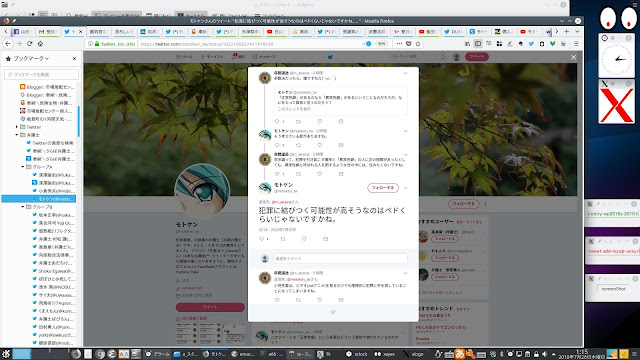
Task: Bookmark this page with star icon
Action: (x=418, y=44)
